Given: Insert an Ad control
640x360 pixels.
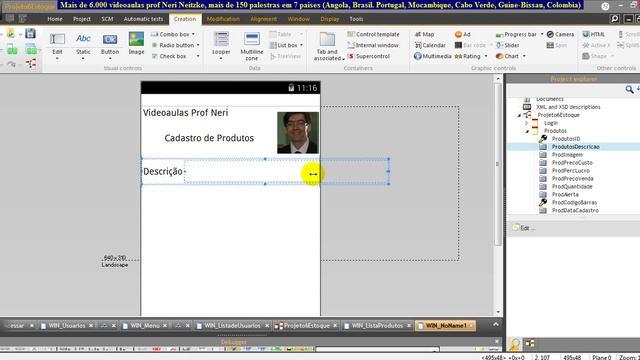Looking at the screenshot, I should 463,34.
